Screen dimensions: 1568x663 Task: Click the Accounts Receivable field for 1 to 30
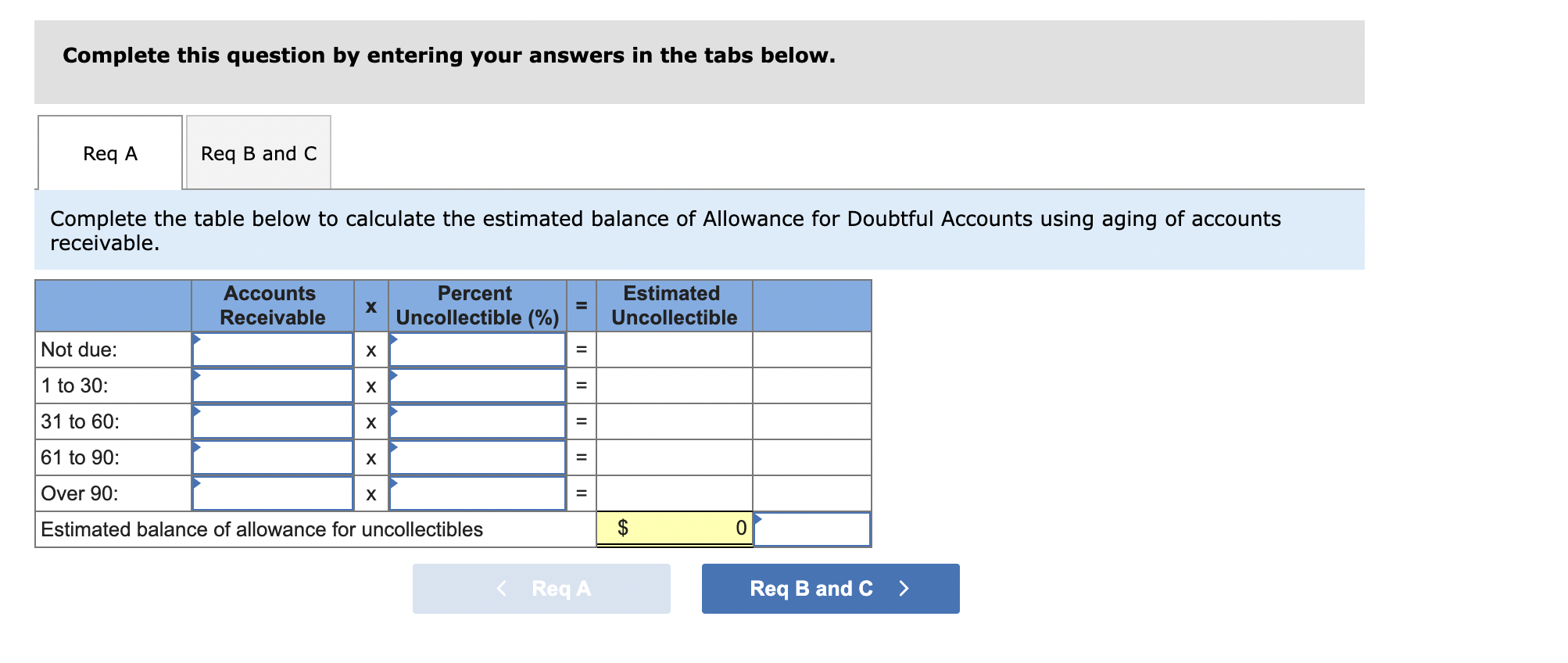tap(273, 385)
